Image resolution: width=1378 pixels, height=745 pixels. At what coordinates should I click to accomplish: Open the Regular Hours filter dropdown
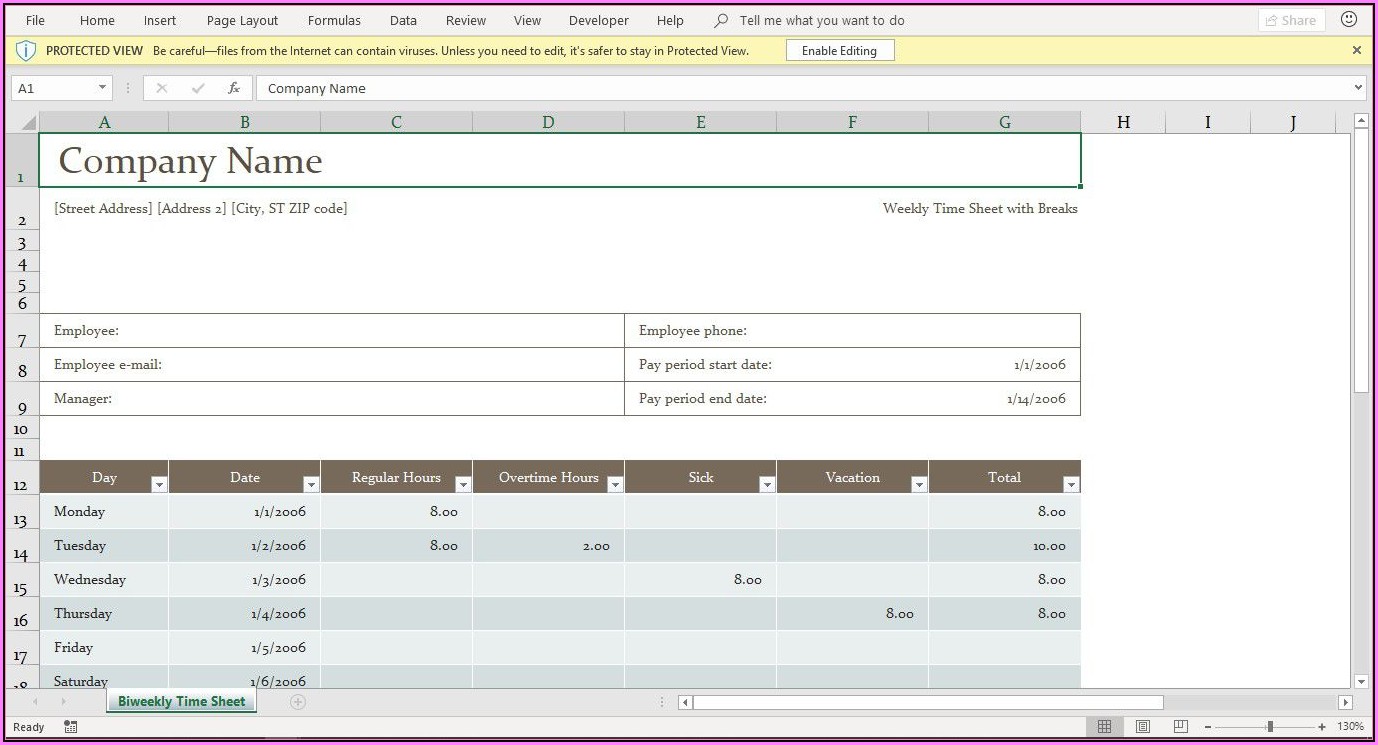[x=462, y=485]
